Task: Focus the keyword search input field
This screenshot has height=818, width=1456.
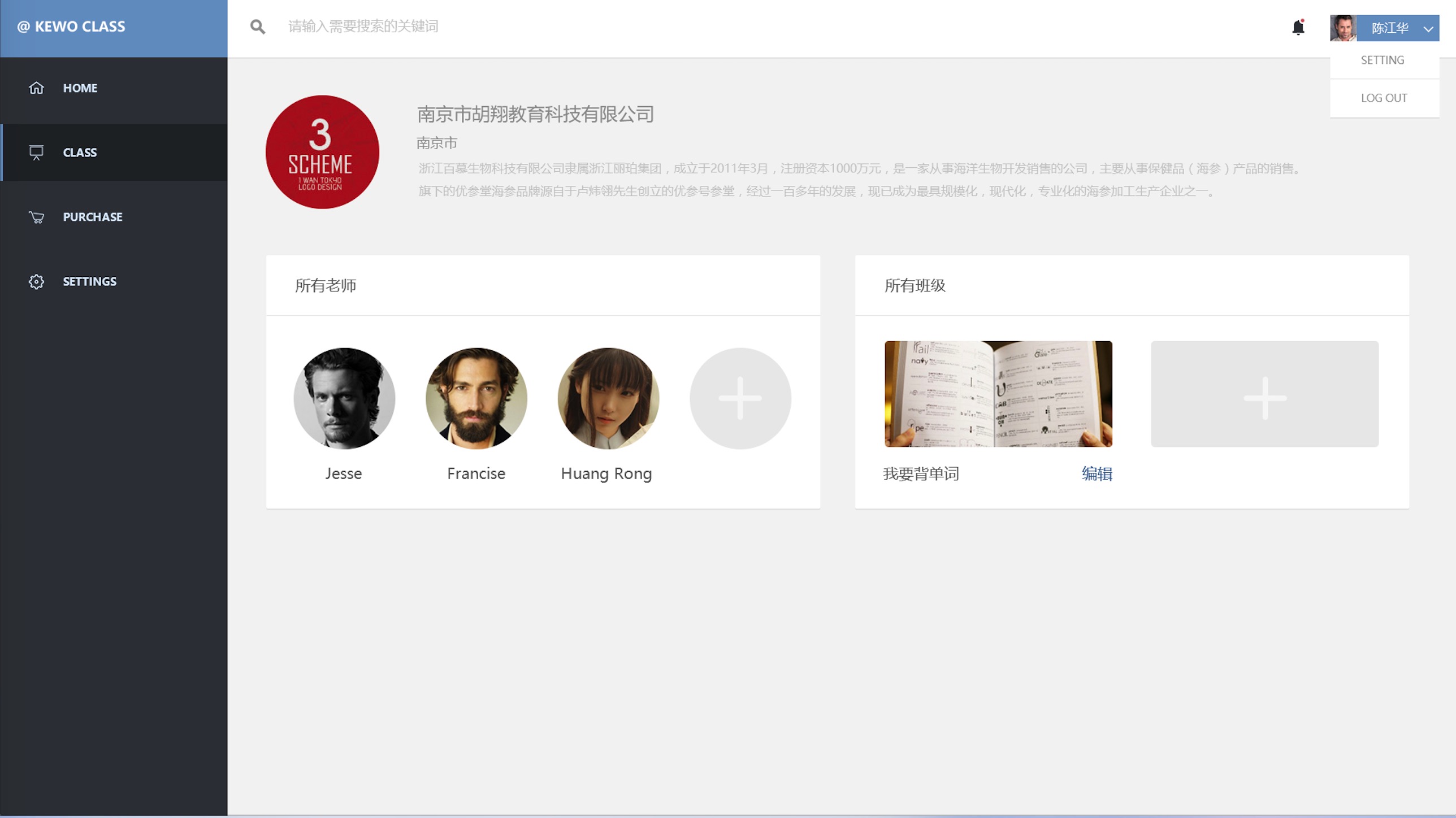Action: pyautogui.click(x=509, y=27)
